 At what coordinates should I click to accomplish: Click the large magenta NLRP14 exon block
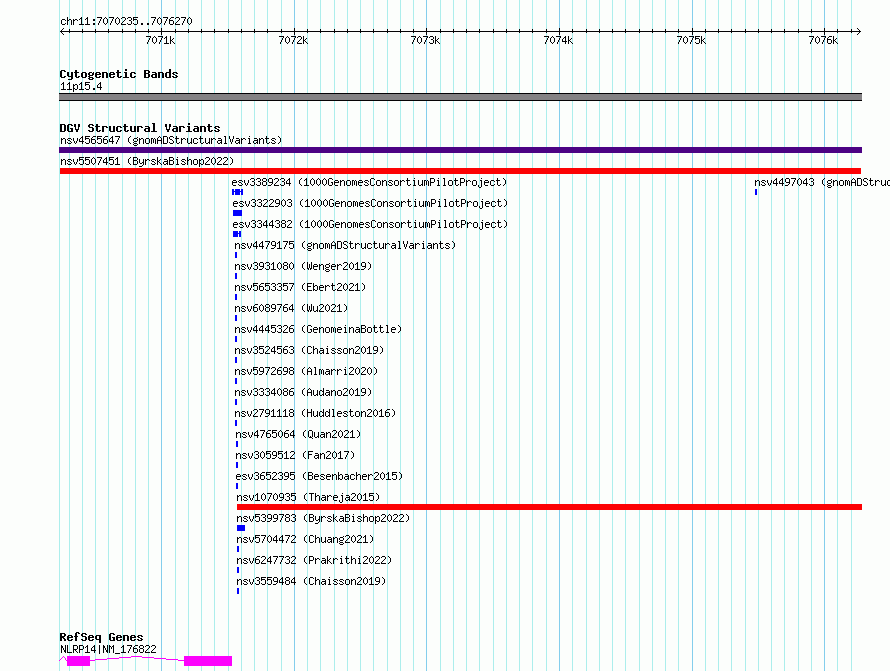208,661
